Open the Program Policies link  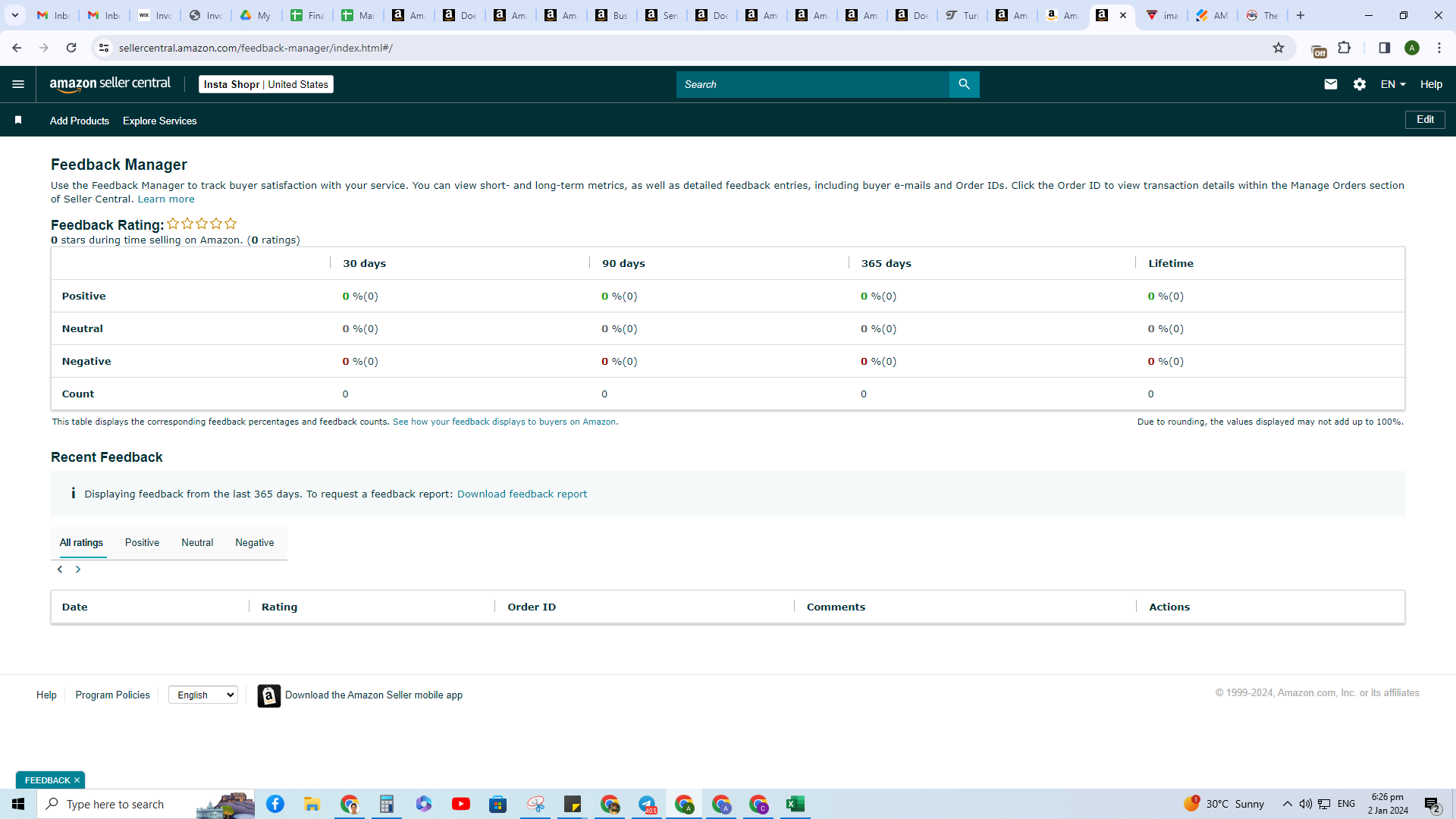tap(112, 695)
